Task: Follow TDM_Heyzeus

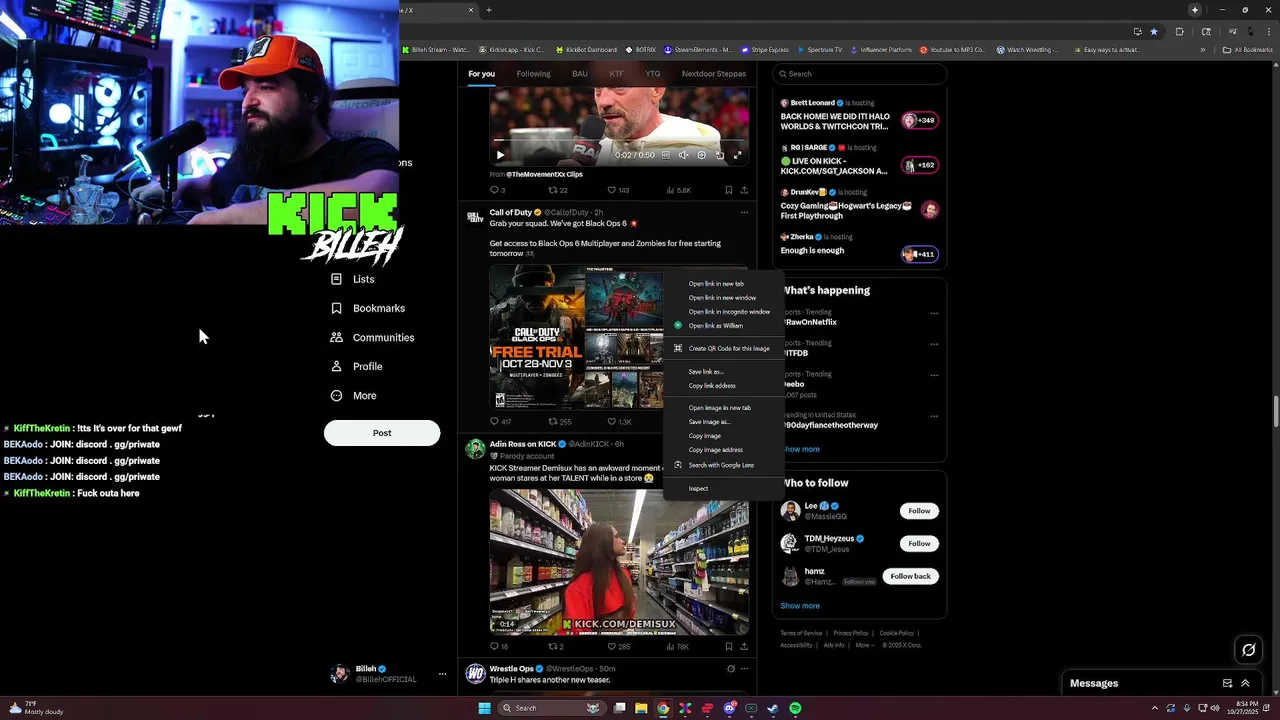Action: click(x=919, y=543)
